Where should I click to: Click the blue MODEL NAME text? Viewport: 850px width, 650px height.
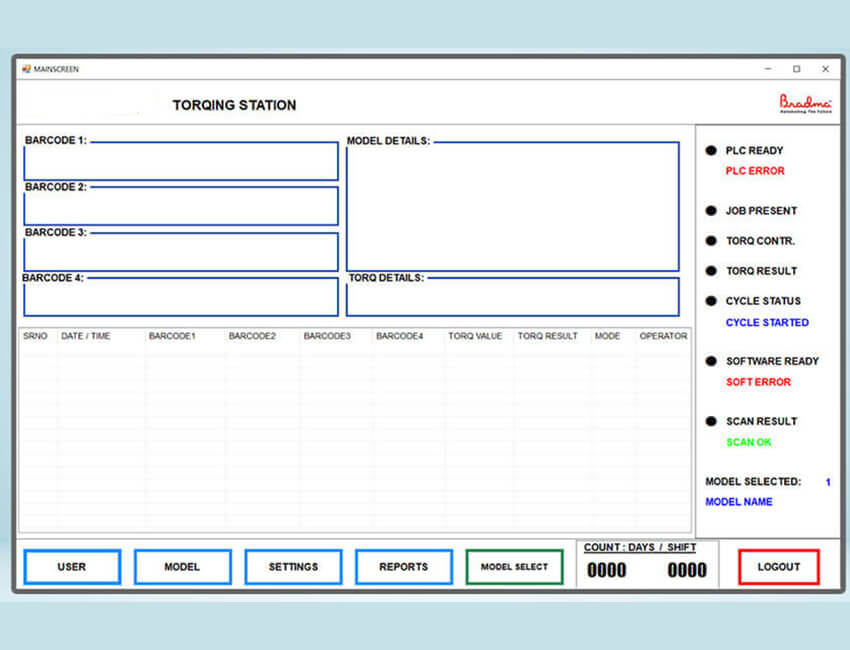pyautogui.click(x=739, y=502)
